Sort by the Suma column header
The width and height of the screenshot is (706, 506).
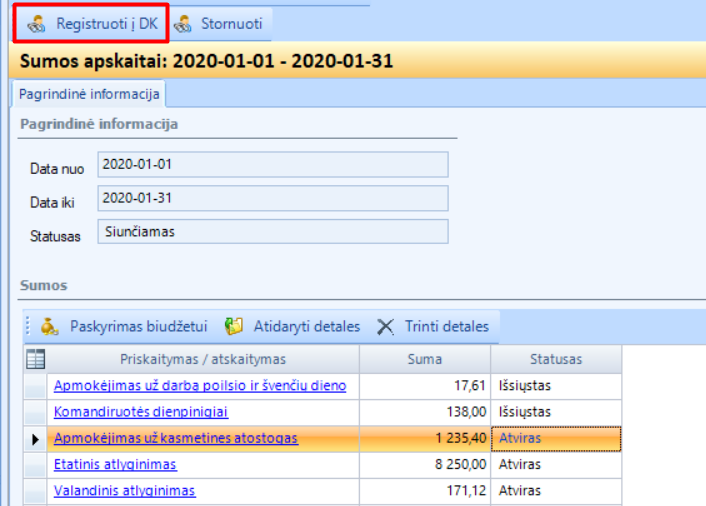[x=425, y=359]
